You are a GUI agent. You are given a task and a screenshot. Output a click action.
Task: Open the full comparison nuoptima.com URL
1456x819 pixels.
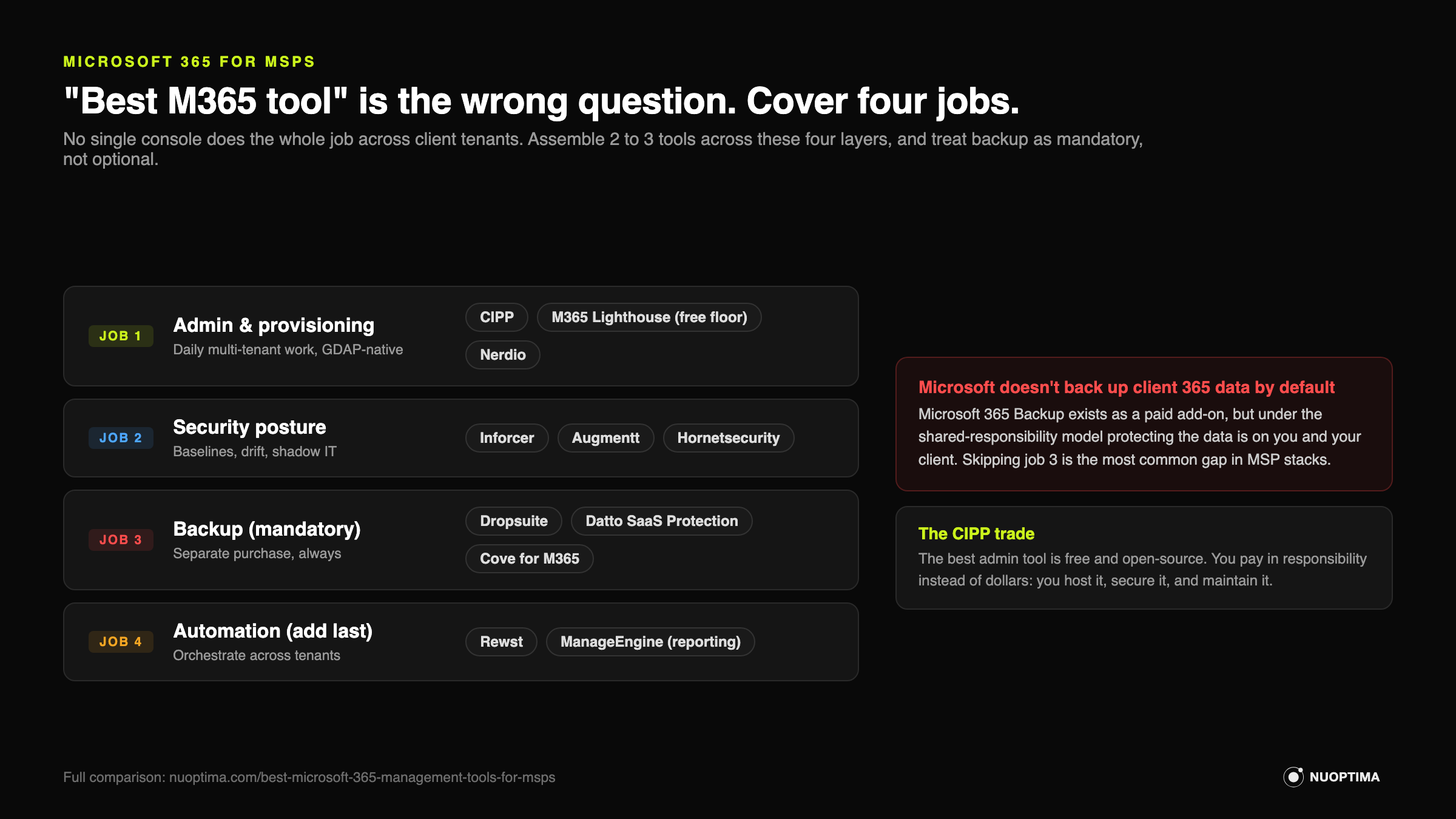pos(362,777)
